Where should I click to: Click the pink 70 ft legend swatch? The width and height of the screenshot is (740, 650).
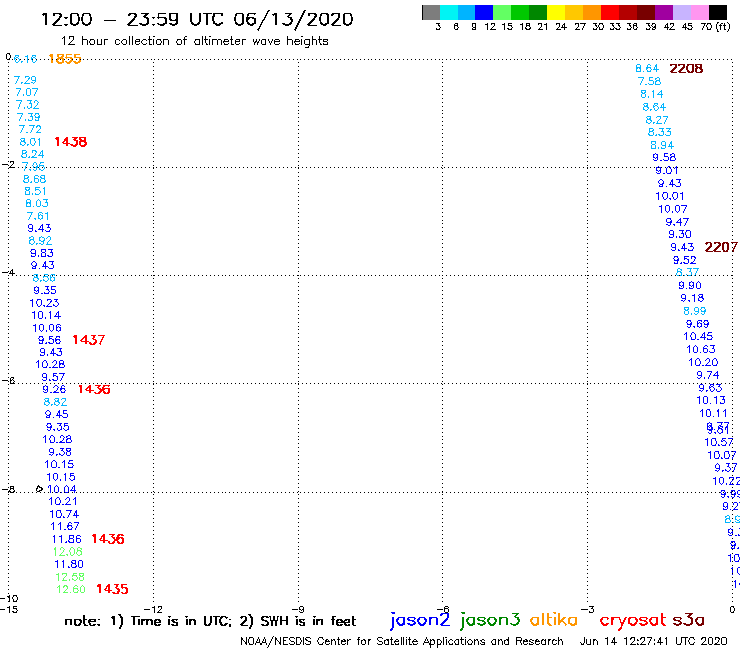699,12
